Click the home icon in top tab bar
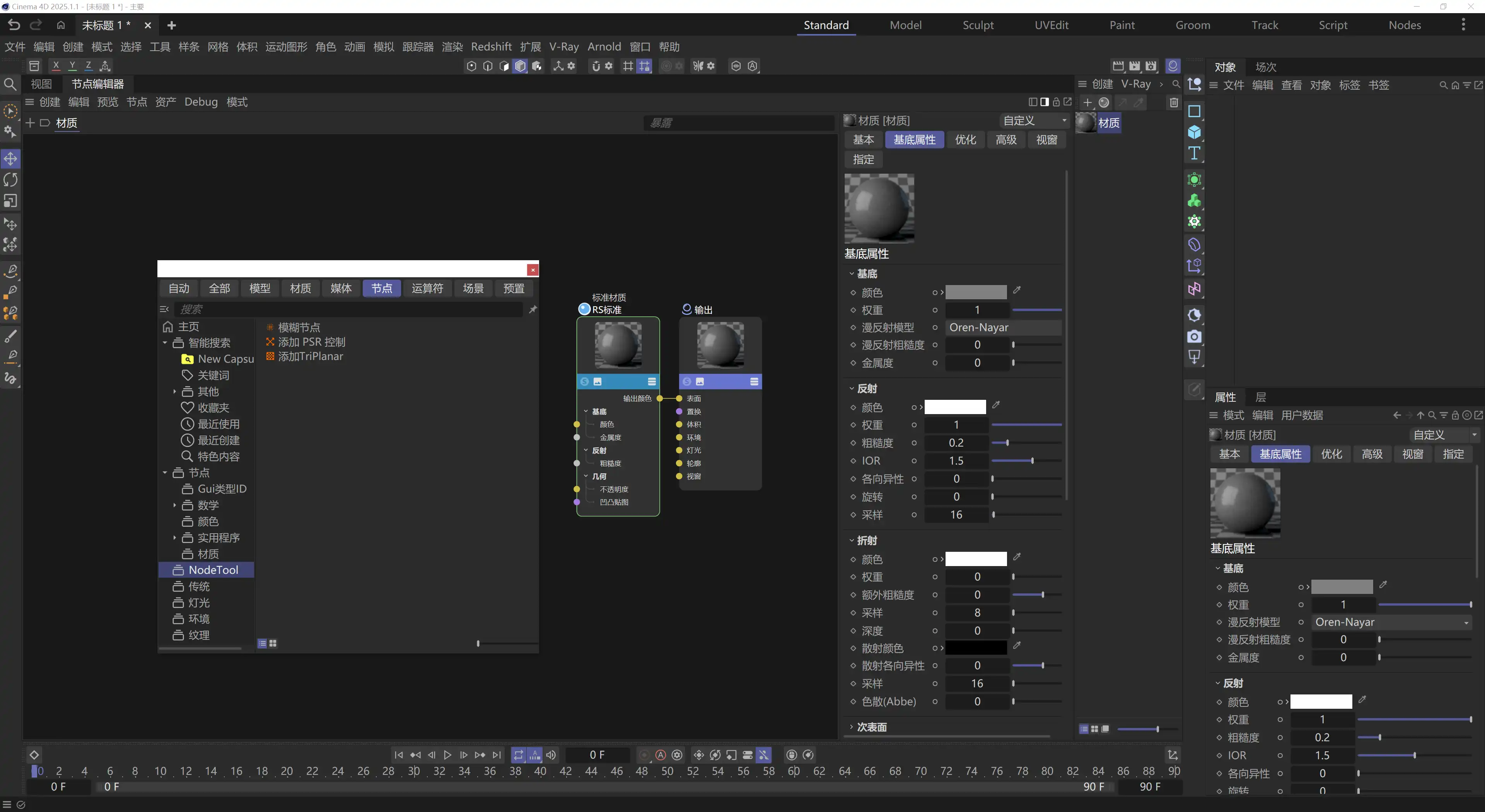 (x=61, y=25)
